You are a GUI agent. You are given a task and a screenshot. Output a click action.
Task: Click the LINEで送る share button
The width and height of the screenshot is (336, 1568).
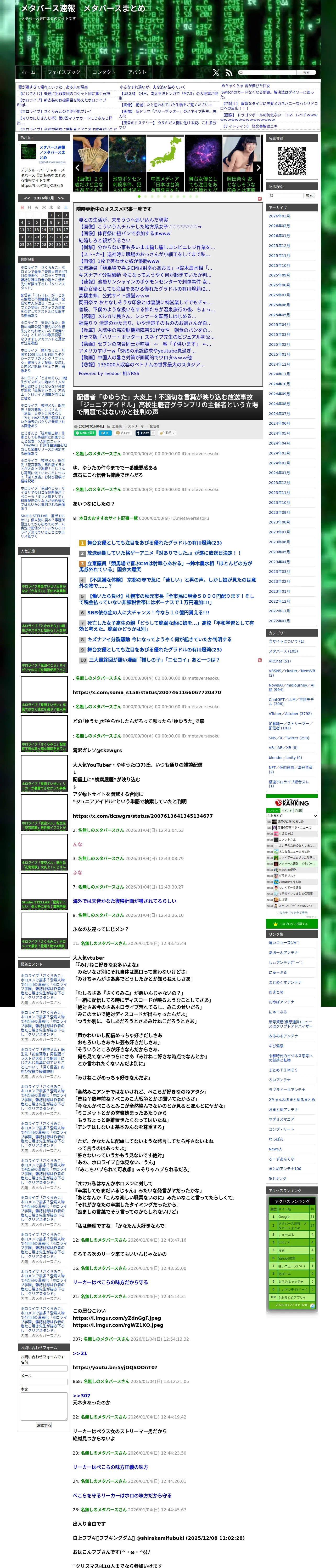click(85, 433)
